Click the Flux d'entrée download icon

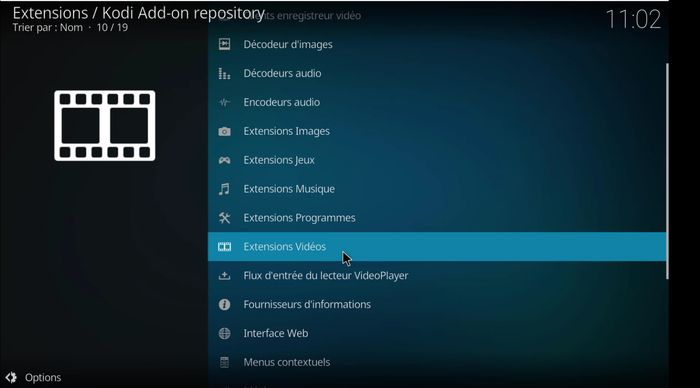pyautogui.click(x=224, y=275)
